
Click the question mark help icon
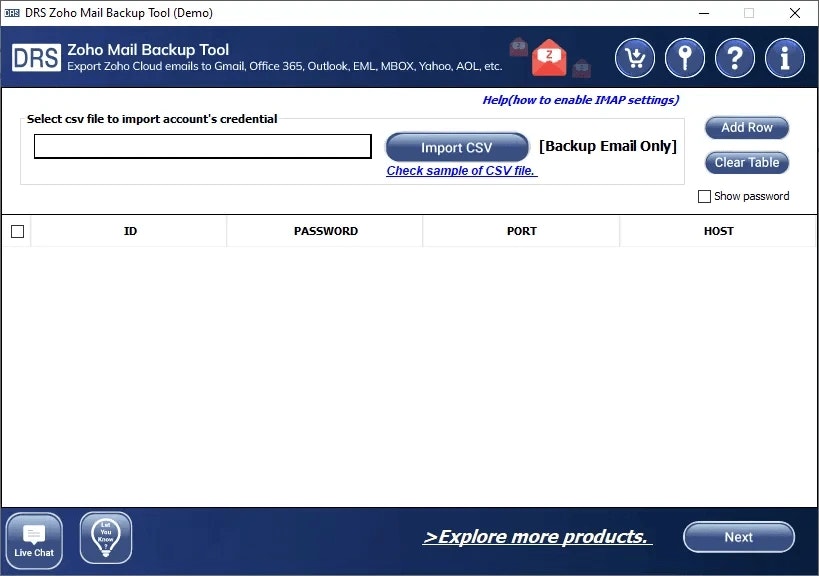(735, 58)
